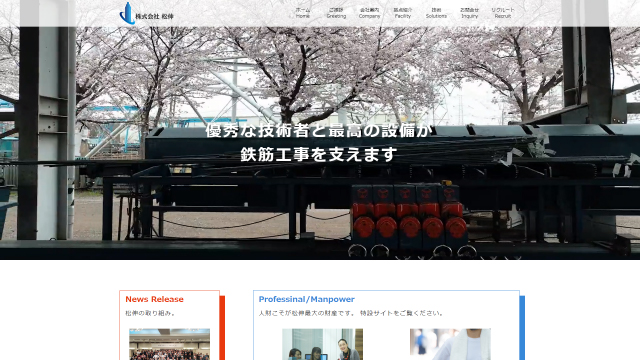
Task: Click the hero headline 鉄筋工事を支えます
Action: coord(319,154)
